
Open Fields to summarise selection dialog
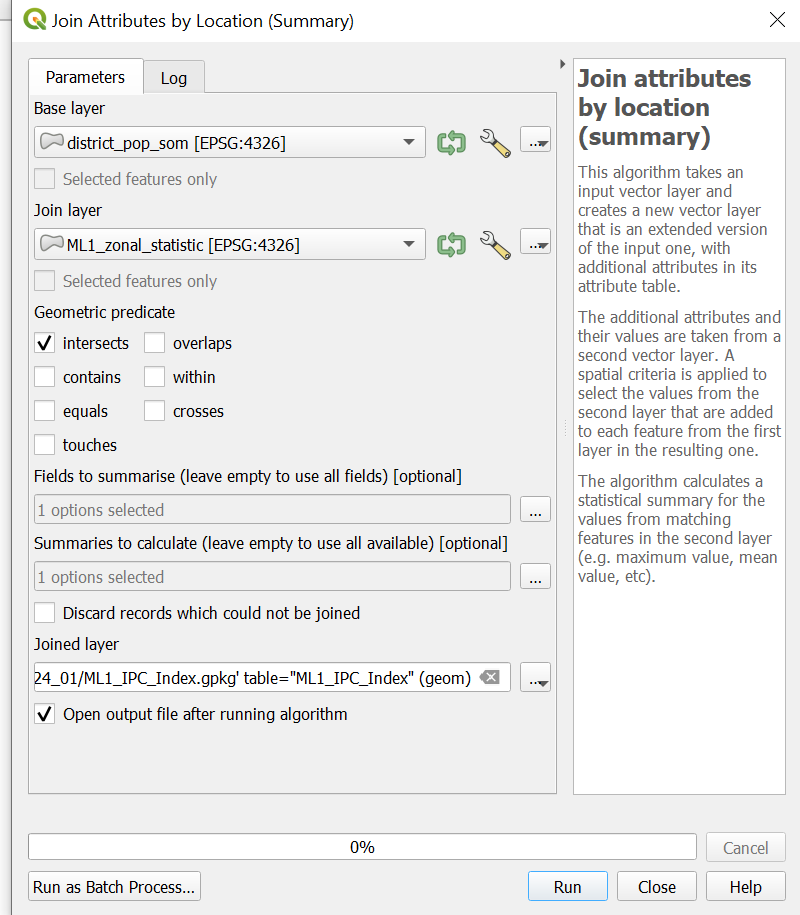(x=535, y=510)
